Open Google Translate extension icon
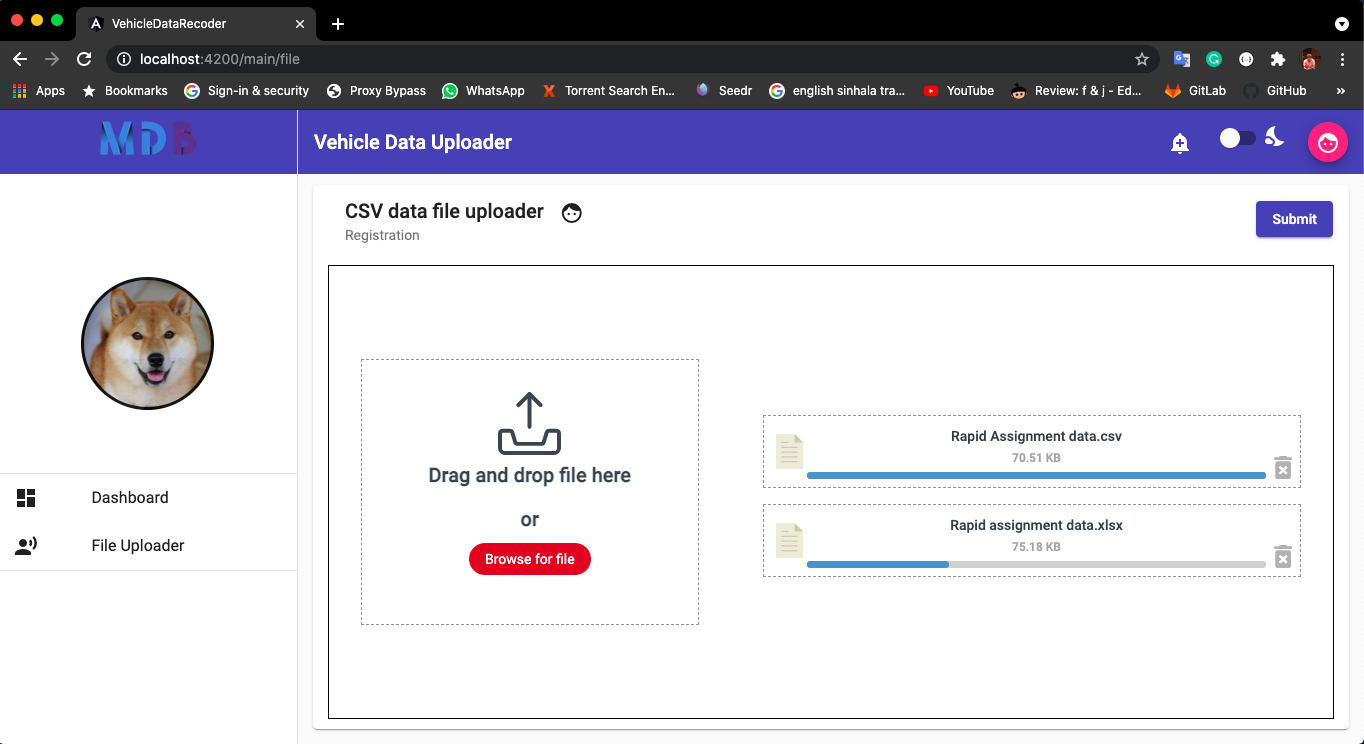Image resolution: width=1364 pixels, height=744 pixels. [1182, 59]
